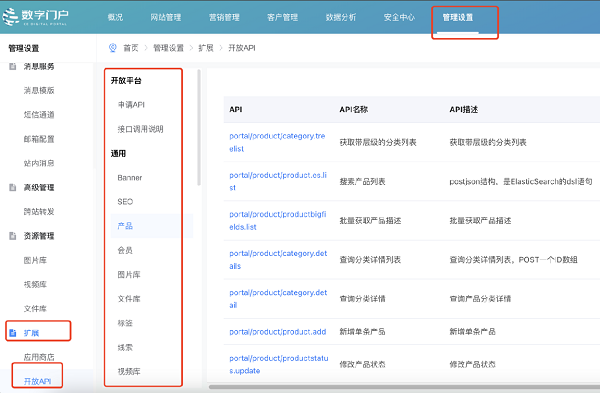Screen dimensions: 600x393
Task: Expand the 扩展 sidebar group
Action: [31, 333]
